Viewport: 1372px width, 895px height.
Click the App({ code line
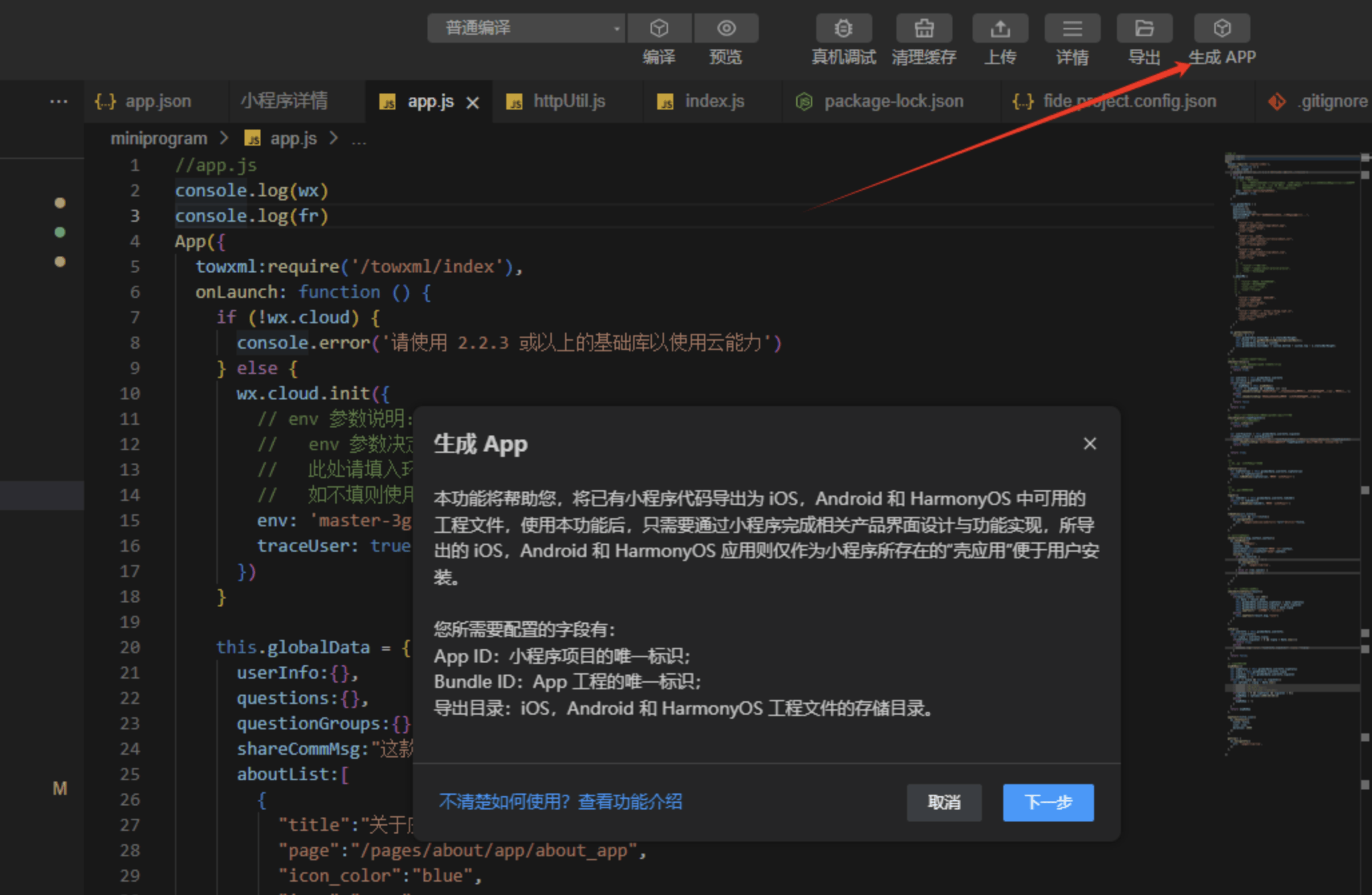point(200,241)
